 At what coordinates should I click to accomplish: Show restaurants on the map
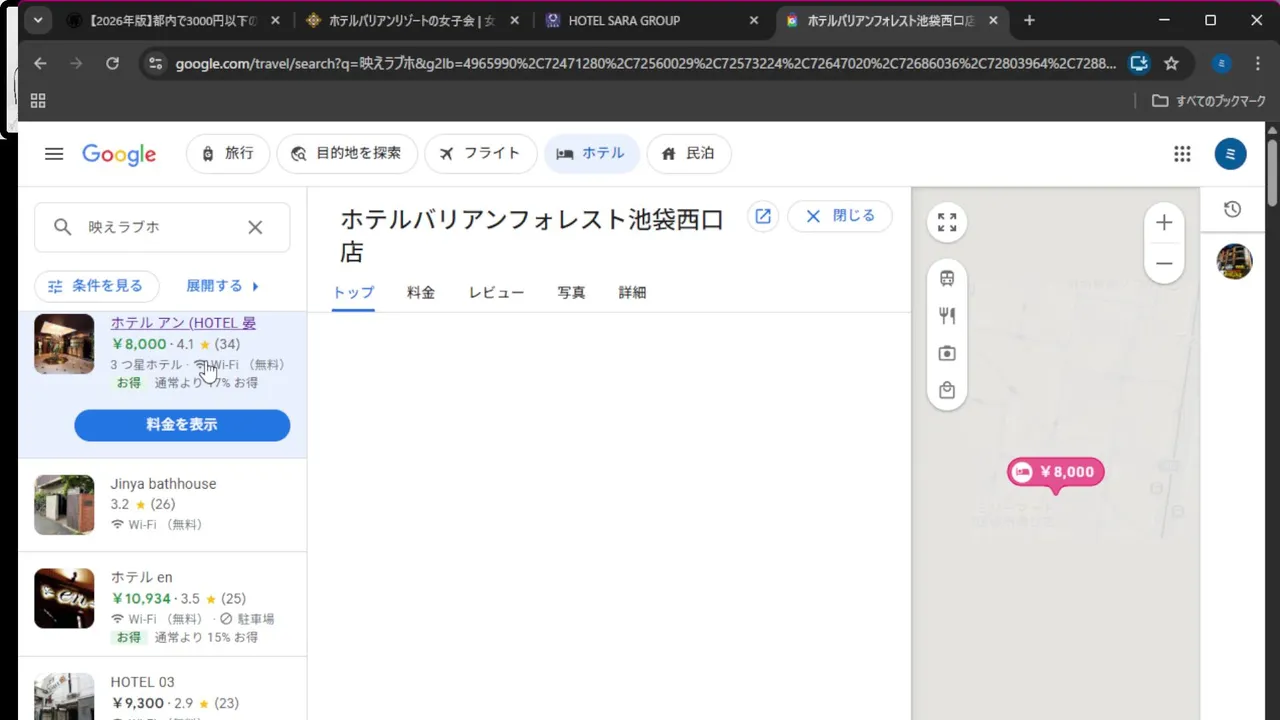click(x=947, y=316)
